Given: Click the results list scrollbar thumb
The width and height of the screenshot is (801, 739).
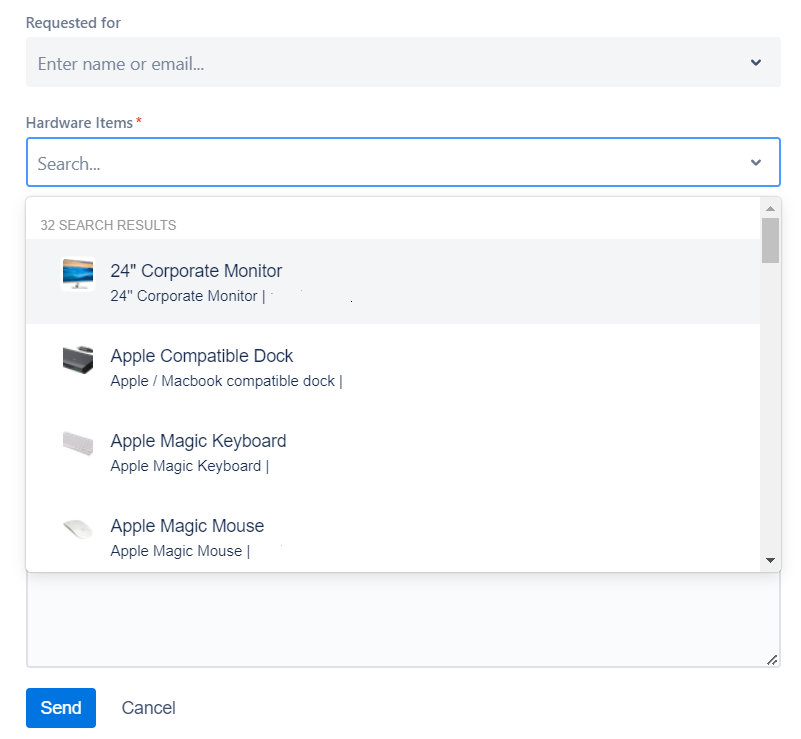Looking at the screenshot, I should click(770, 241).
